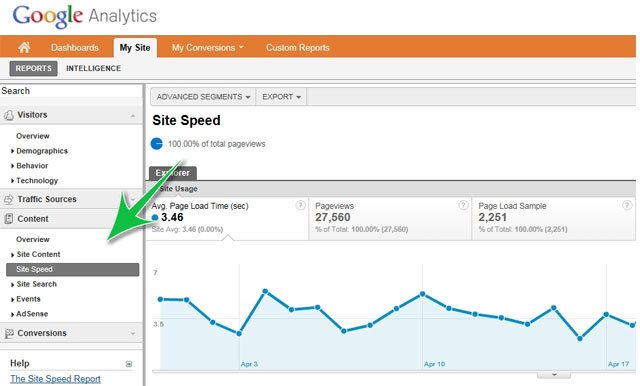Click the Conversions flag icon

point(9,333)
